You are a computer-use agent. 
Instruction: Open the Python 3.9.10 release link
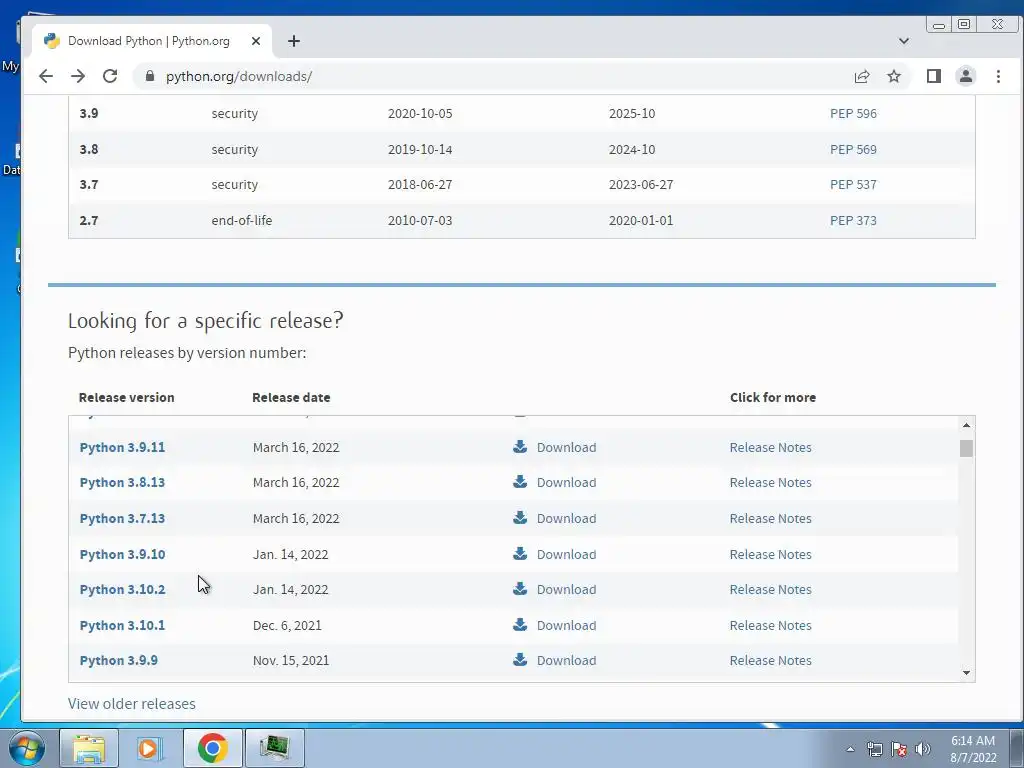122,554
